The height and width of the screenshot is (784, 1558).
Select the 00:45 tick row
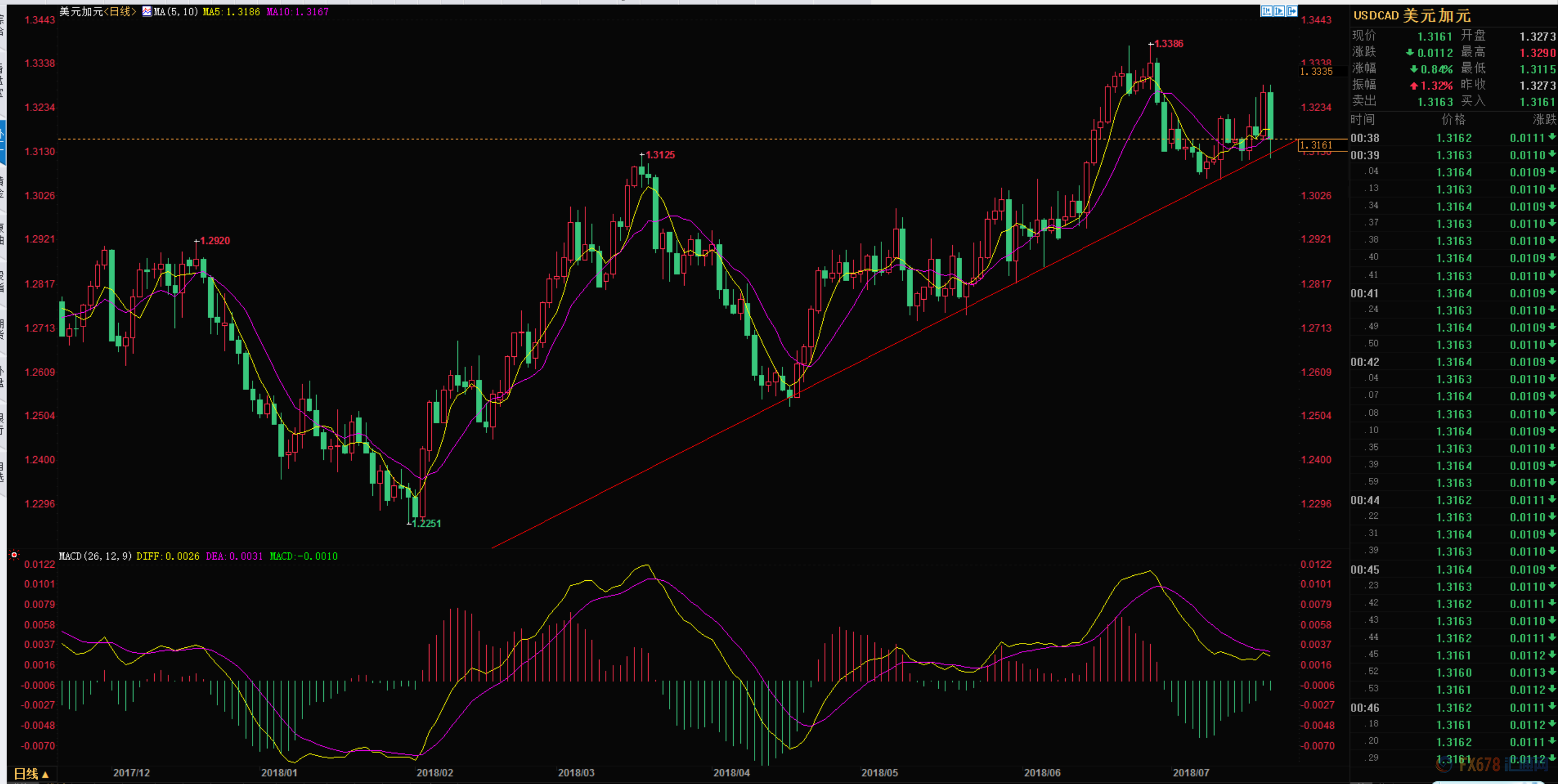(x=1453, y=570)
